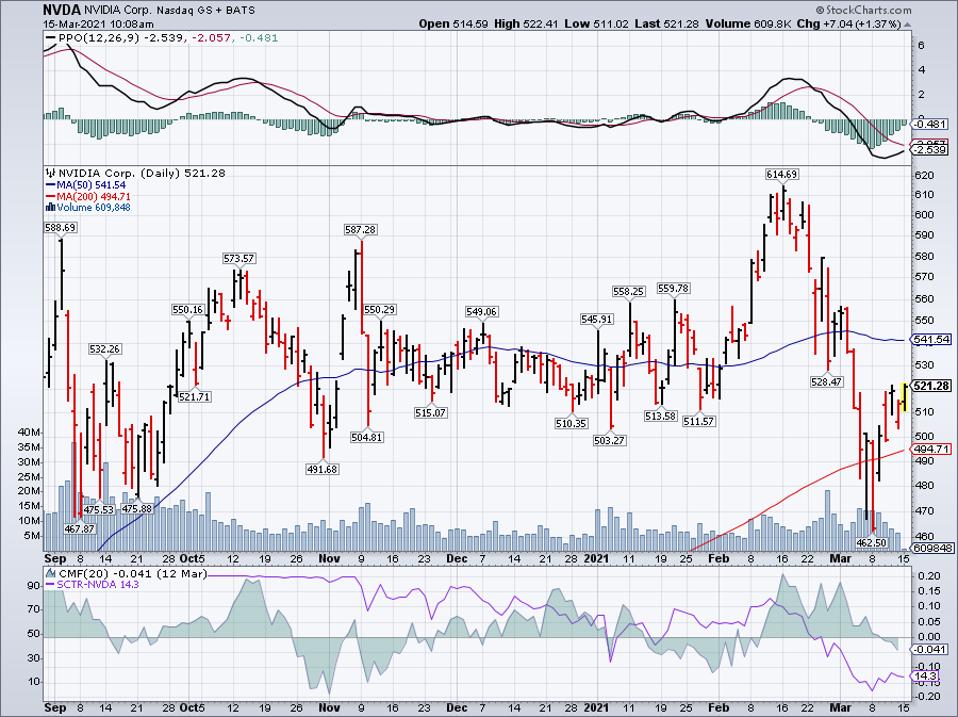Screen dimensions: 958x717
Task: Click the 609848 volume axis tag
Action: tap(932, 549)
